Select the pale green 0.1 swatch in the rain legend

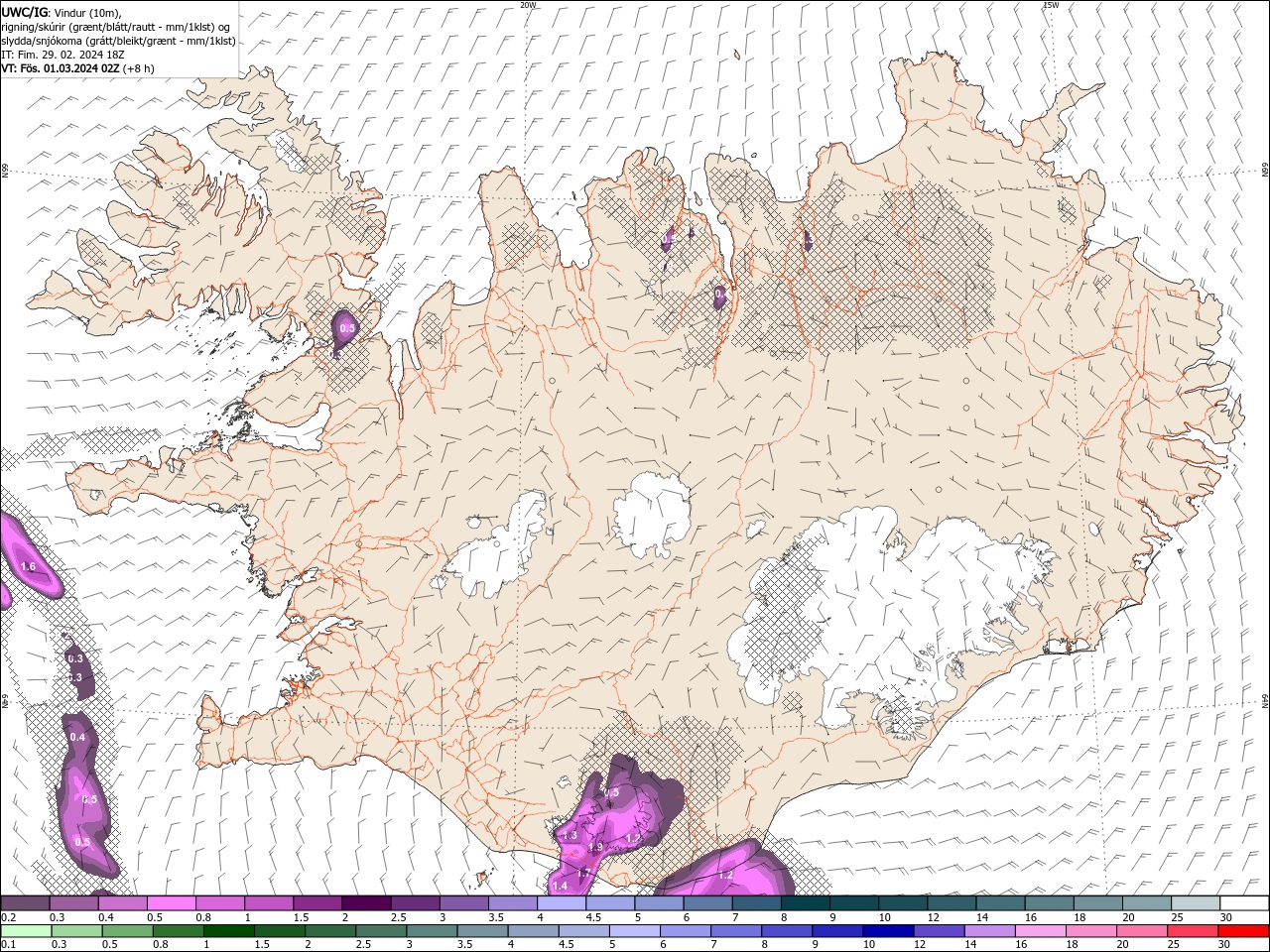point(25,931)
